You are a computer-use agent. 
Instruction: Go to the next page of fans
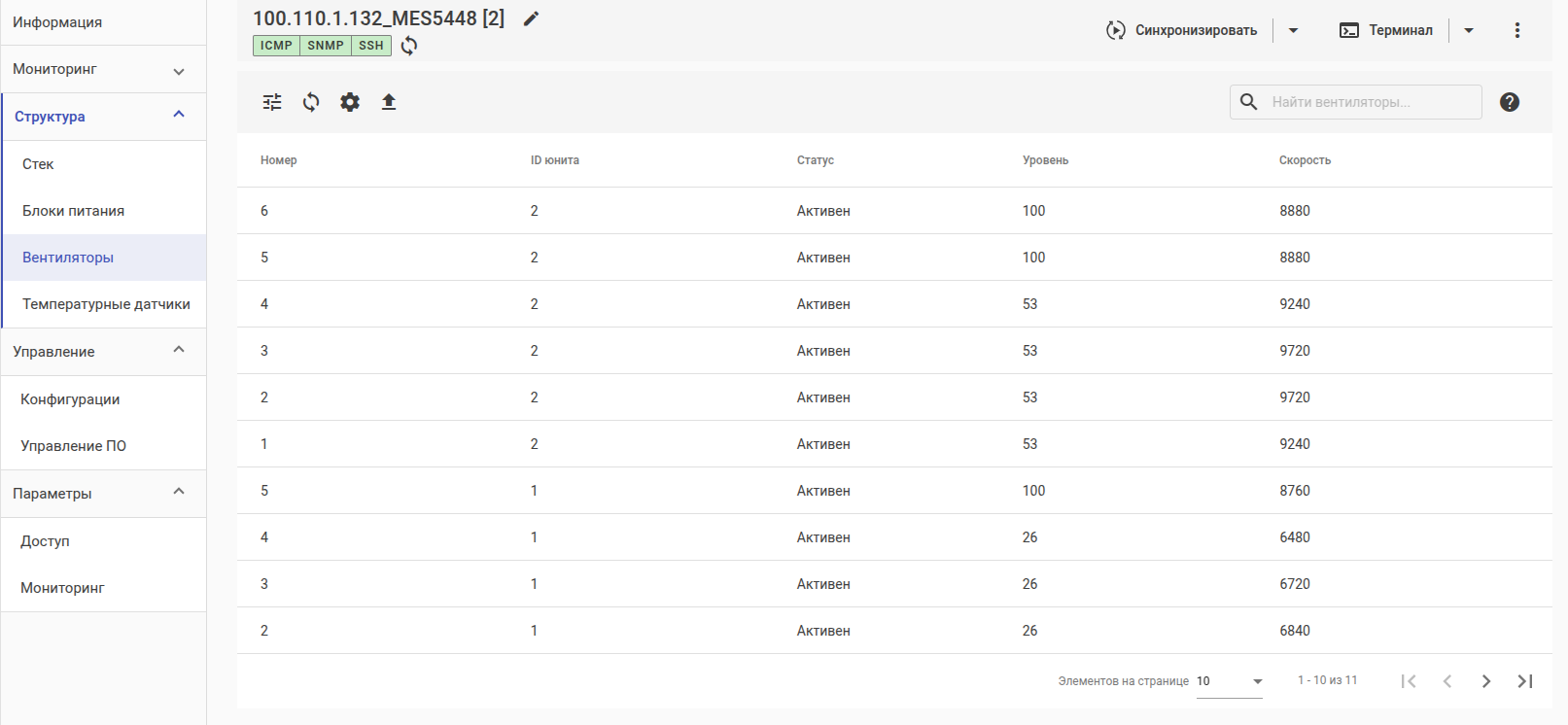[1485, 681]
